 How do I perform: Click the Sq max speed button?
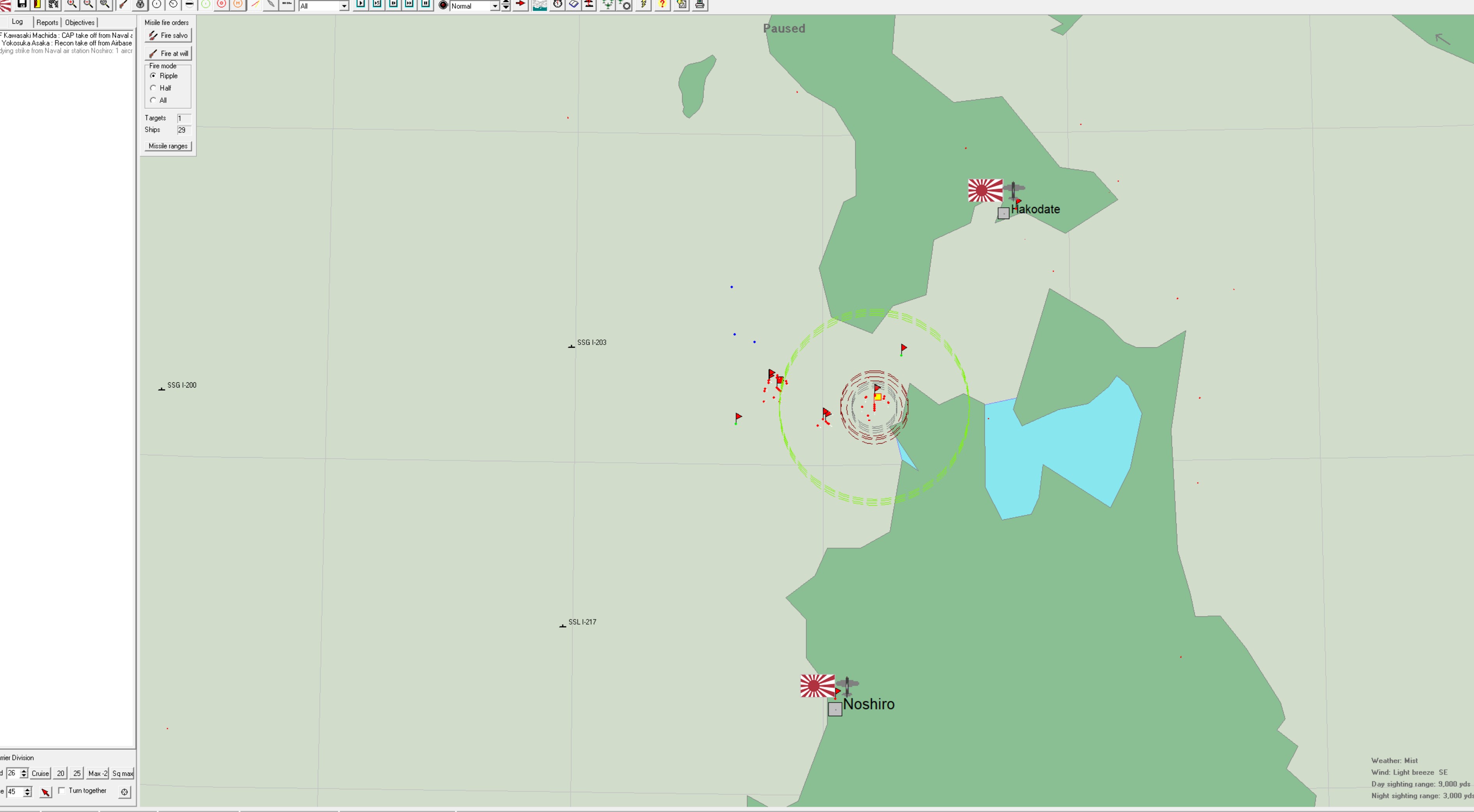122,773
